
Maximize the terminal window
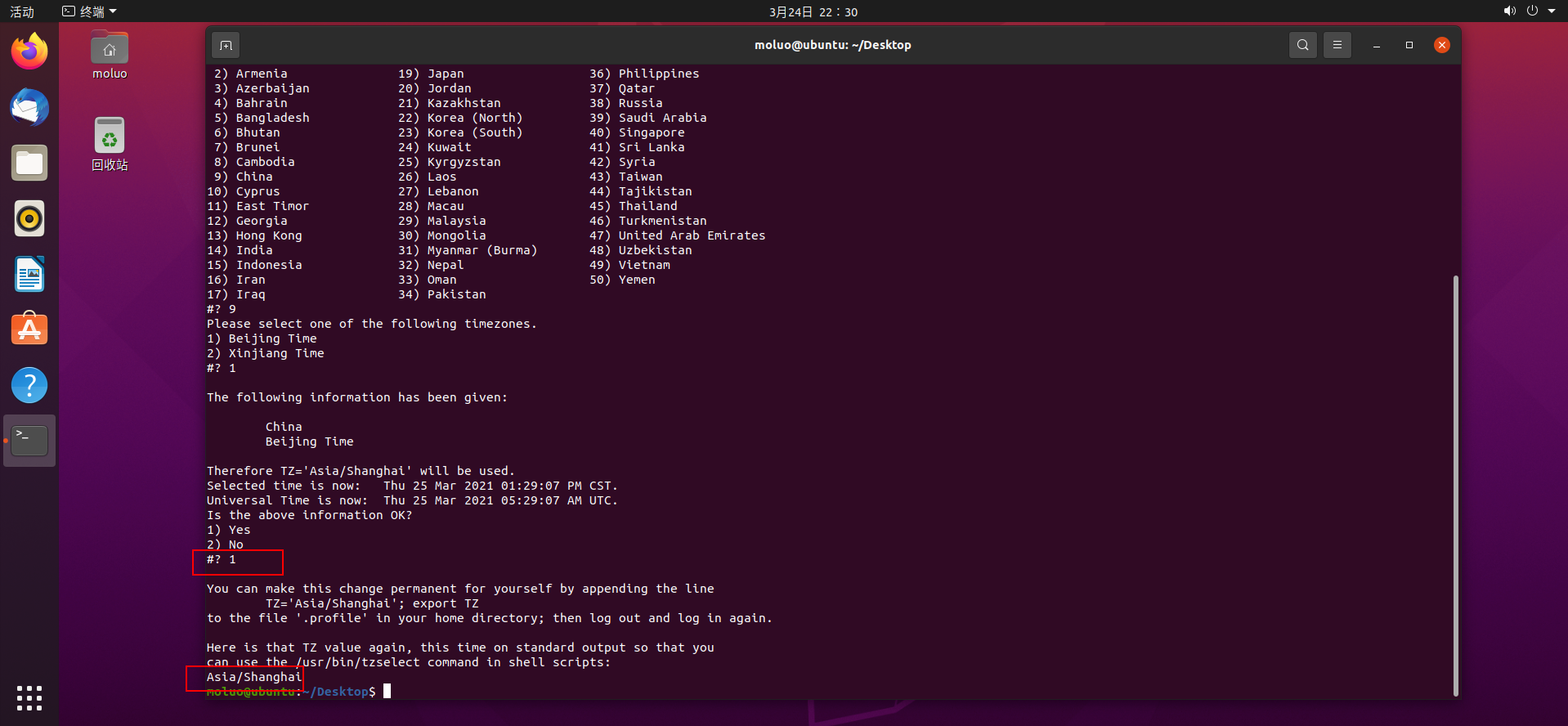tap(1409, 45)
